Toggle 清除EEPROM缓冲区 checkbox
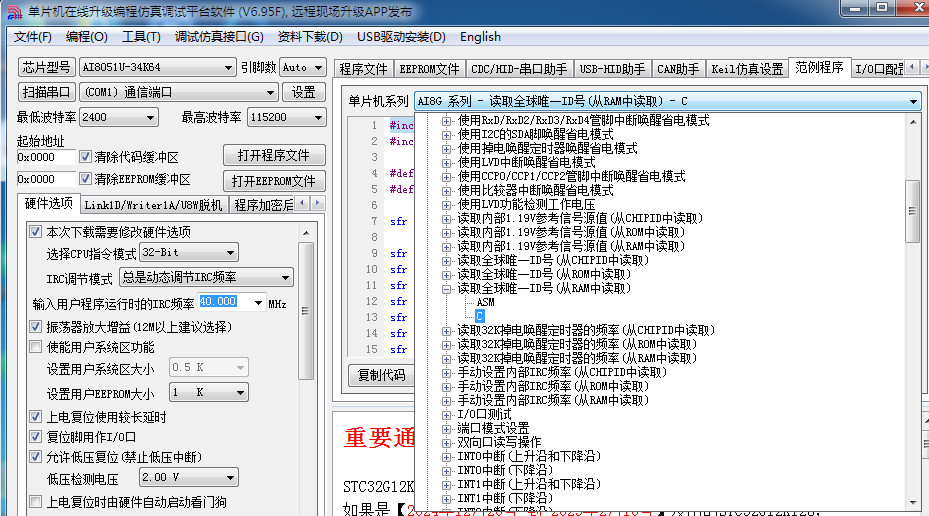Screen dimensions: 929x516 (85, 179)
